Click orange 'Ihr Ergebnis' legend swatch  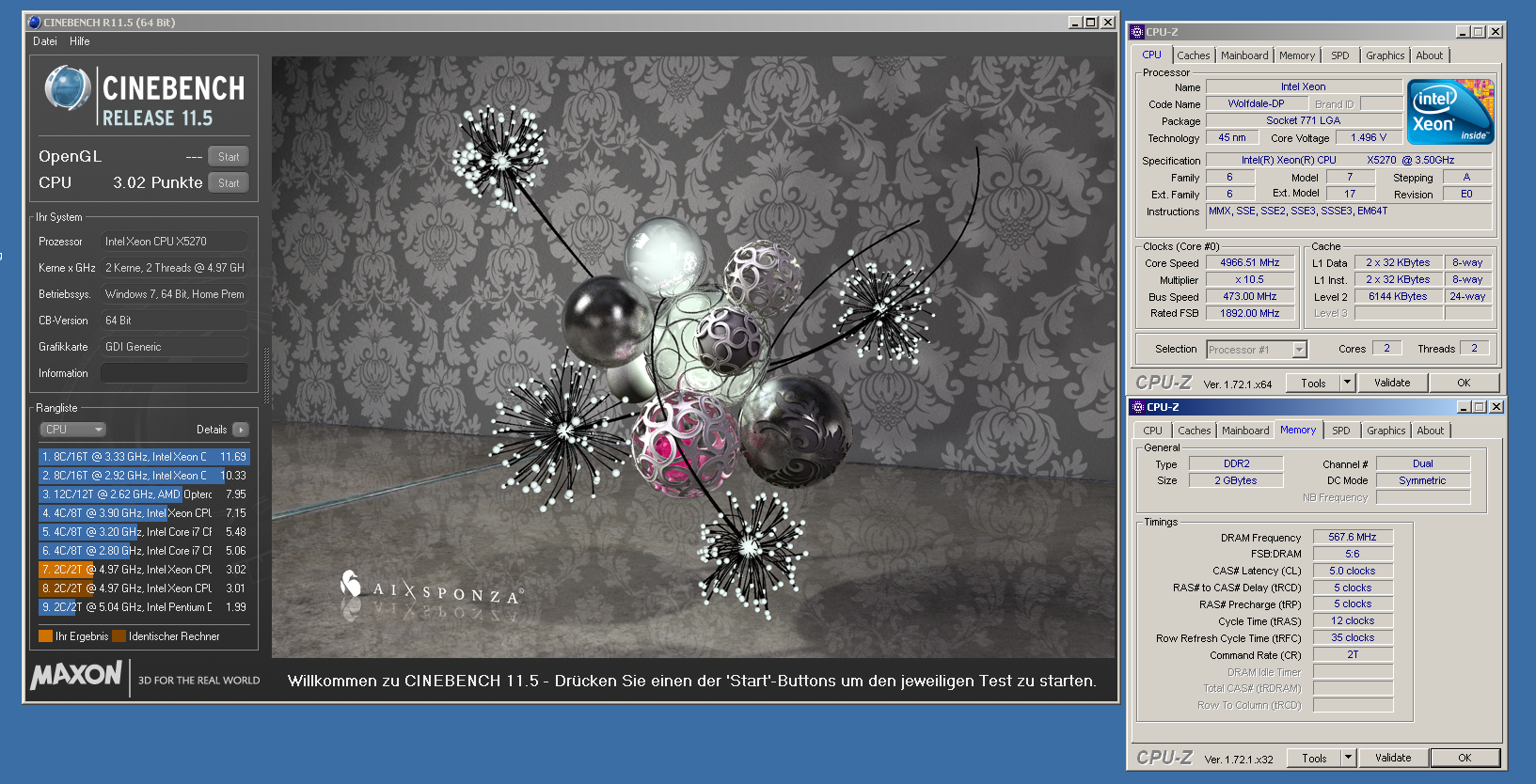[x=45, y=636]
